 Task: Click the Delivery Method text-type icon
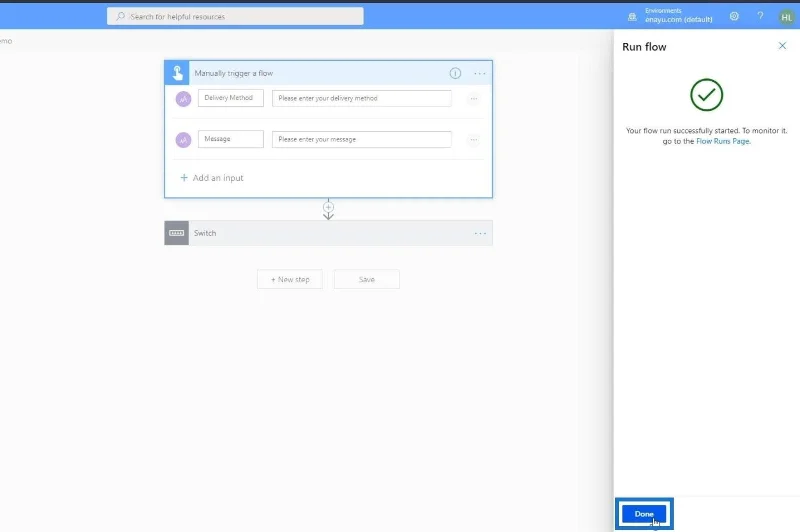point(183,98)
